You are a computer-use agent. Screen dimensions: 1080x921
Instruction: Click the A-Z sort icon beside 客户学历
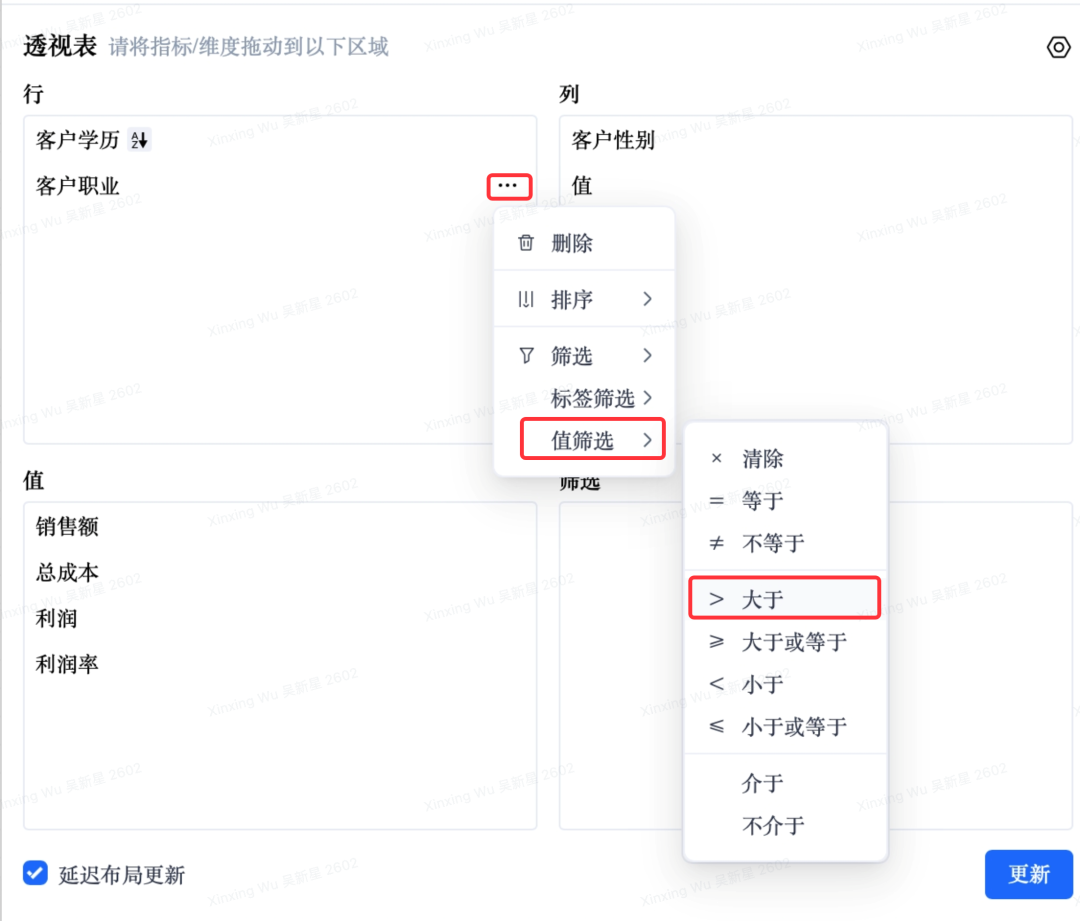point(141,141)
